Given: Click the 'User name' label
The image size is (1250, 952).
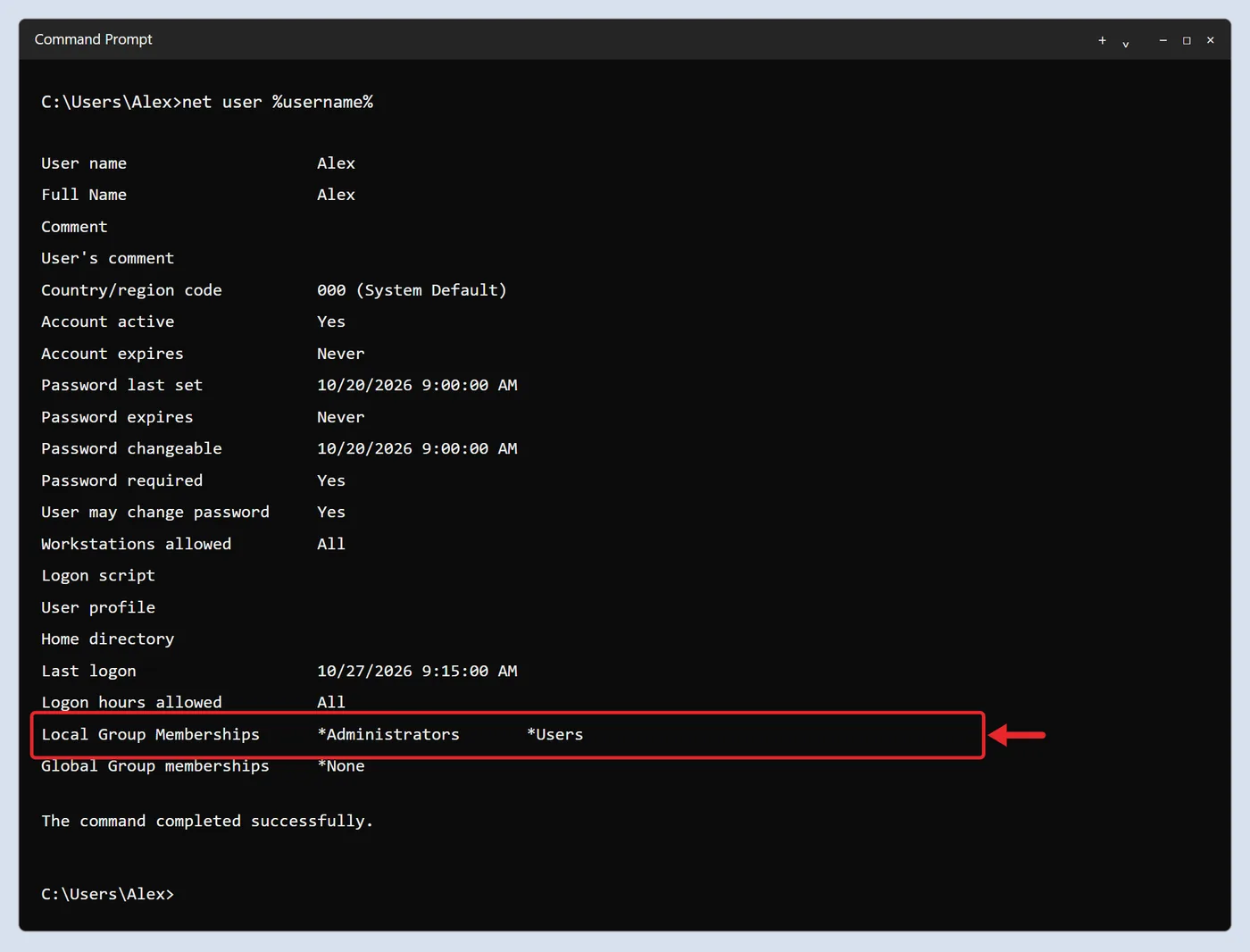Looking at the screenshot, I should pyautogui.click(x=84, y=163).
